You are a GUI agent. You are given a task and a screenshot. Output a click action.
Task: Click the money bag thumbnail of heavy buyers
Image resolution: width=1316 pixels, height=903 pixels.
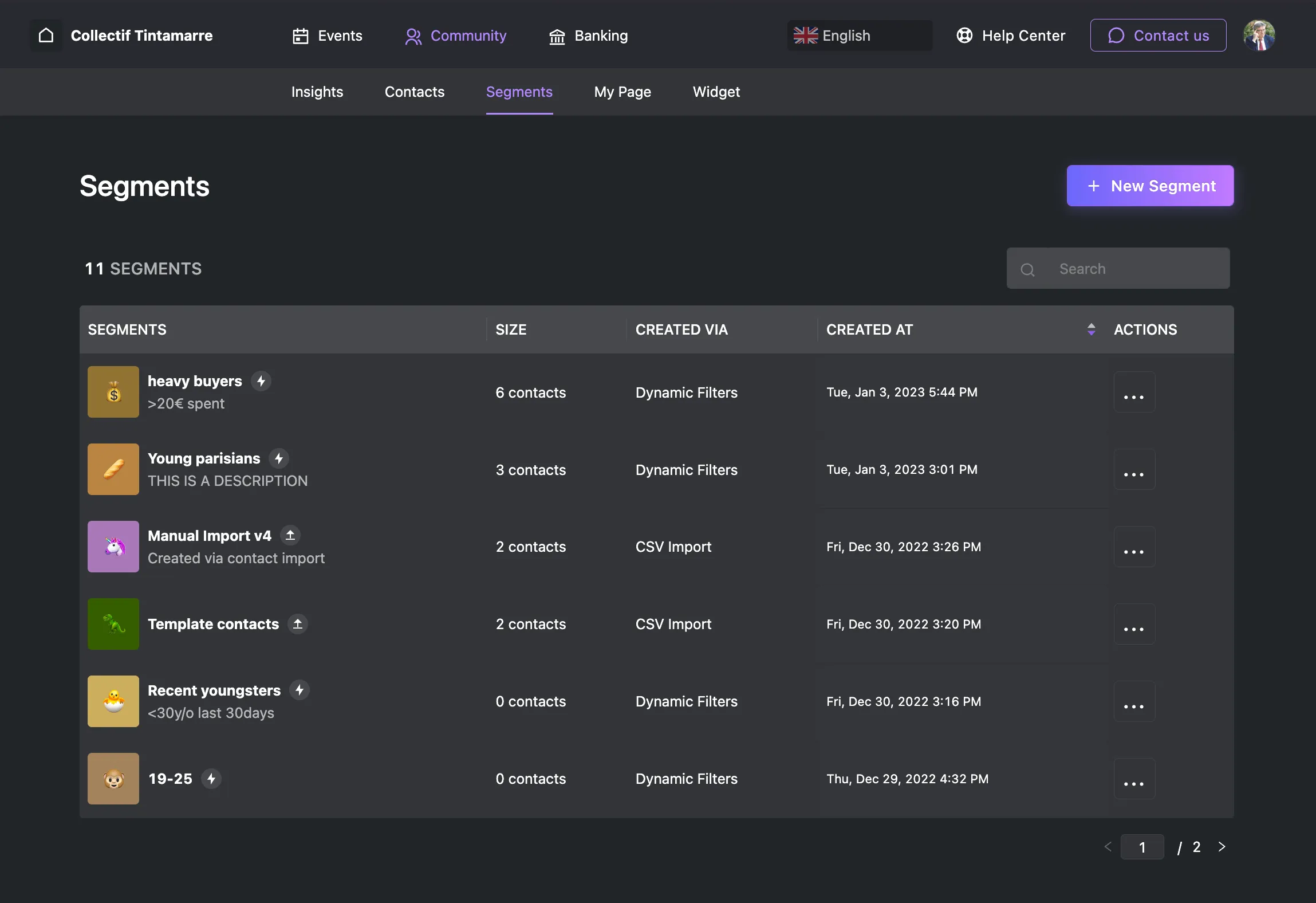tap(113, 392)
